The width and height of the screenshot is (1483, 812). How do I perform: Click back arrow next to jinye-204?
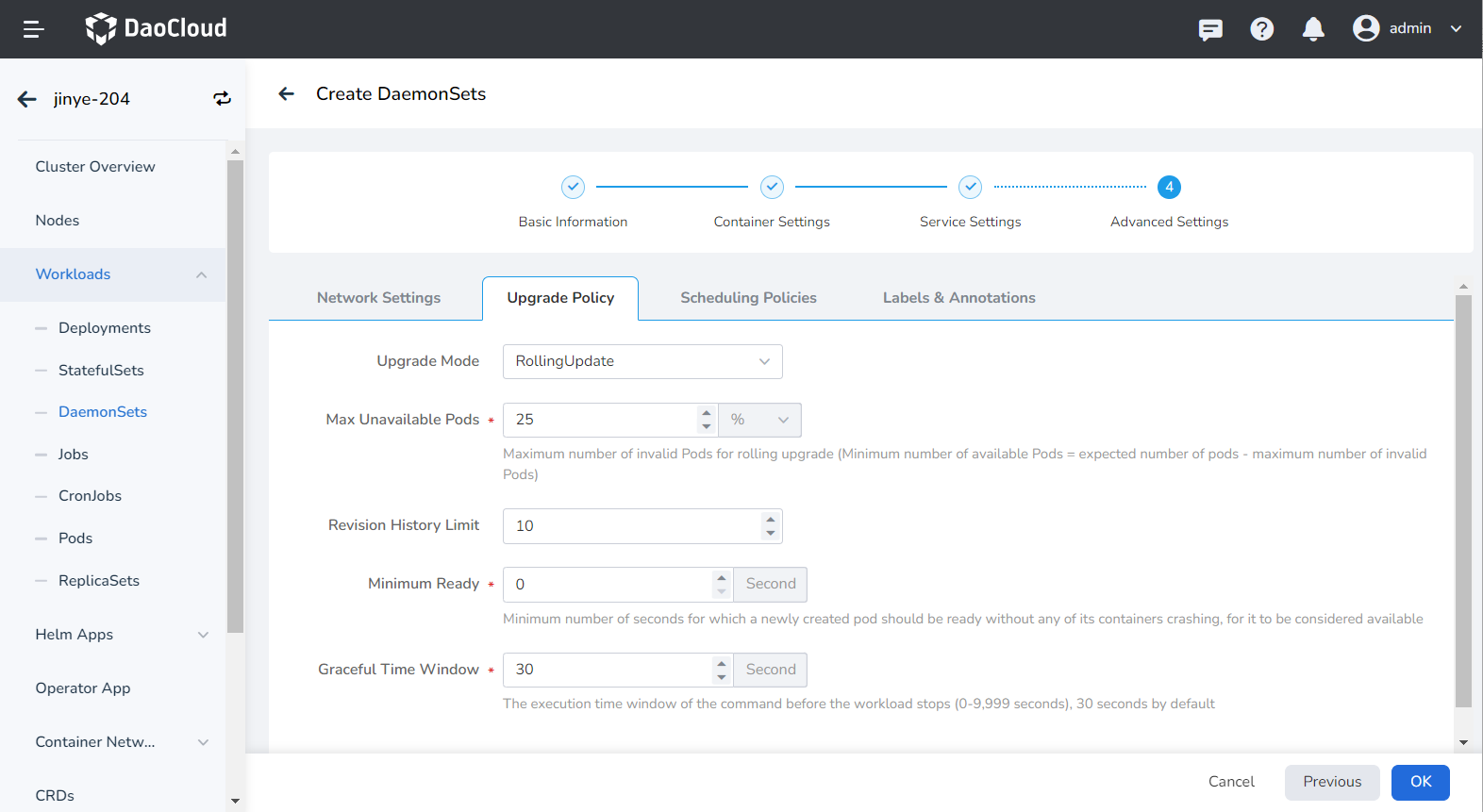[x=27, y=99]
